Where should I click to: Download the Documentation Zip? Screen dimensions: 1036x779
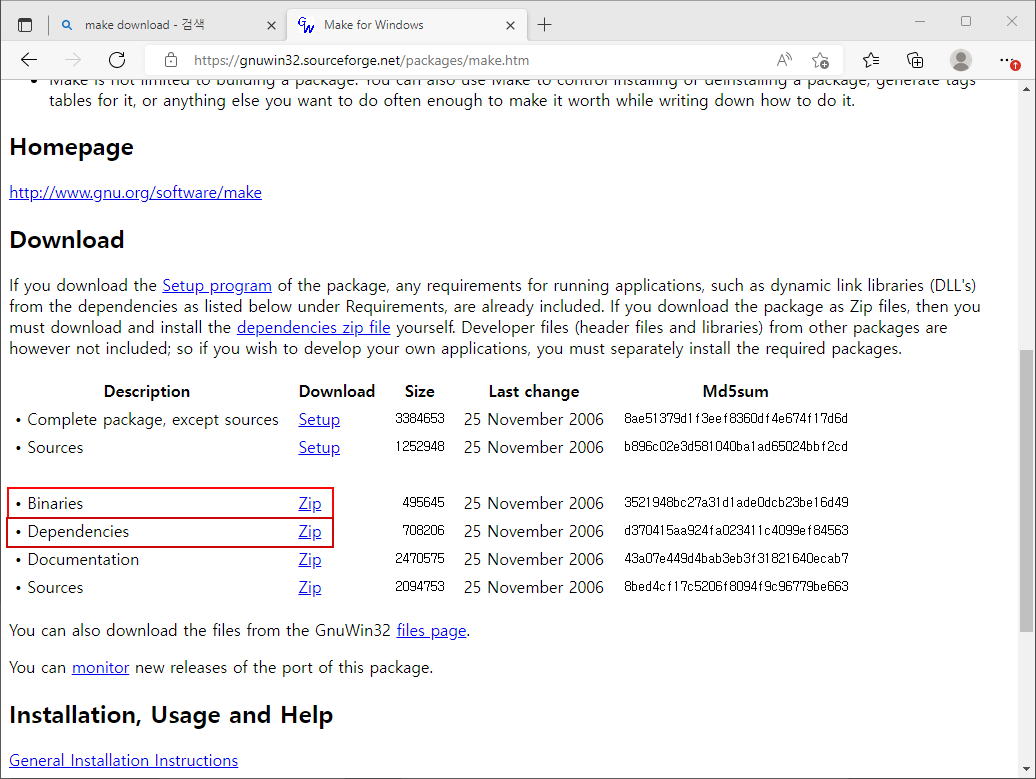pos(310,559)
